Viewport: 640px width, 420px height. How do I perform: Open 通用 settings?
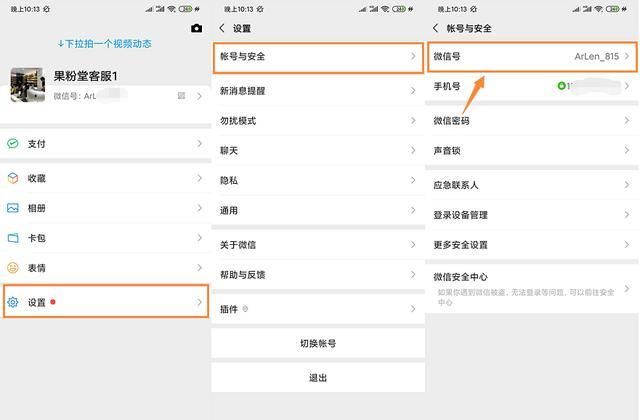coord(318,211)
